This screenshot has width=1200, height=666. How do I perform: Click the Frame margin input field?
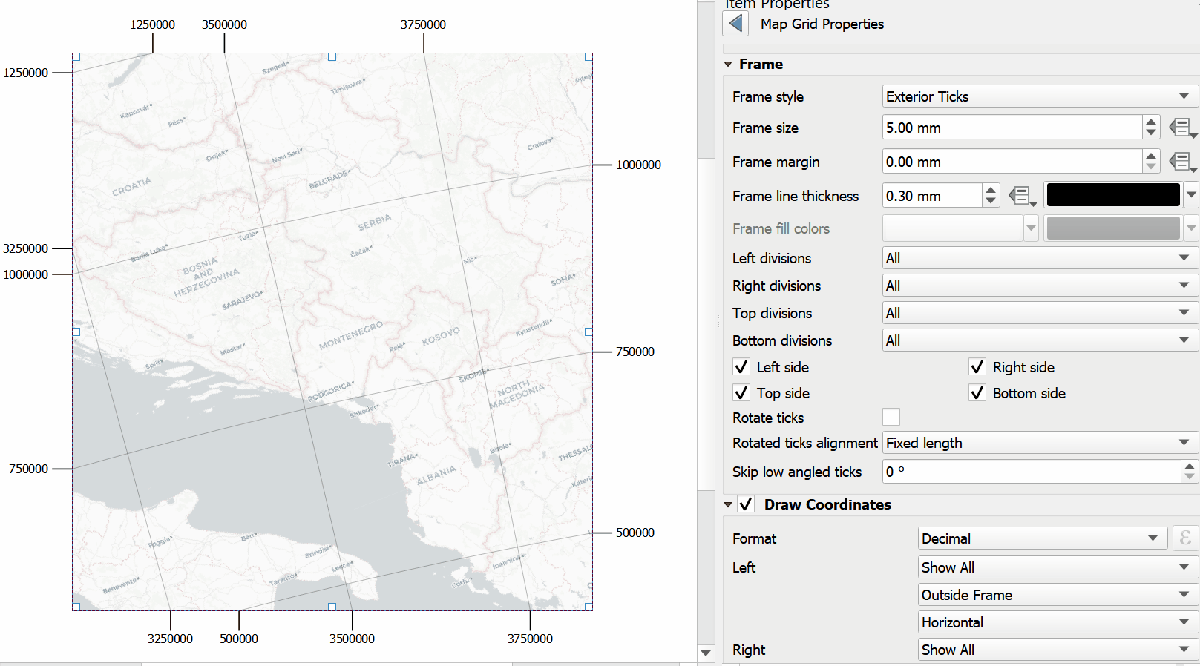pyautogui.click(x=1010, y=162)
